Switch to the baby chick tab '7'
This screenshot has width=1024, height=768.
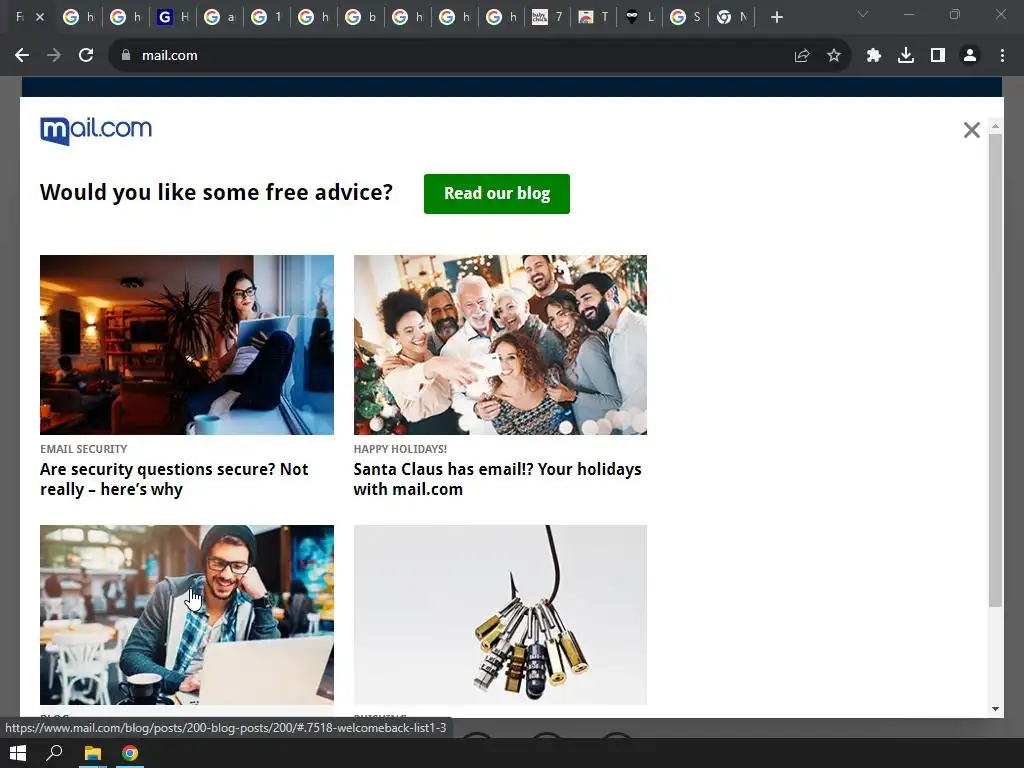tap(548, 17)
